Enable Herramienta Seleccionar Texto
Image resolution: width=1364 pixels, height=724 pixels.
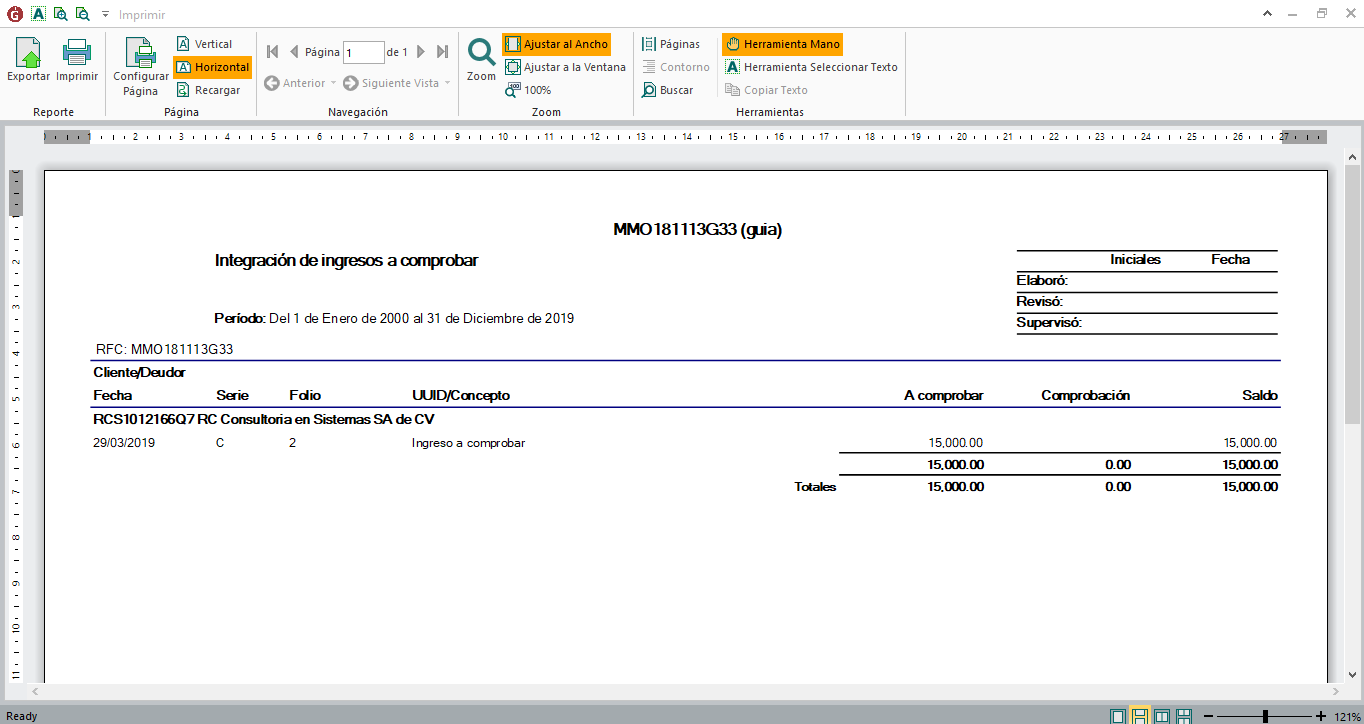tap(811, 67)
